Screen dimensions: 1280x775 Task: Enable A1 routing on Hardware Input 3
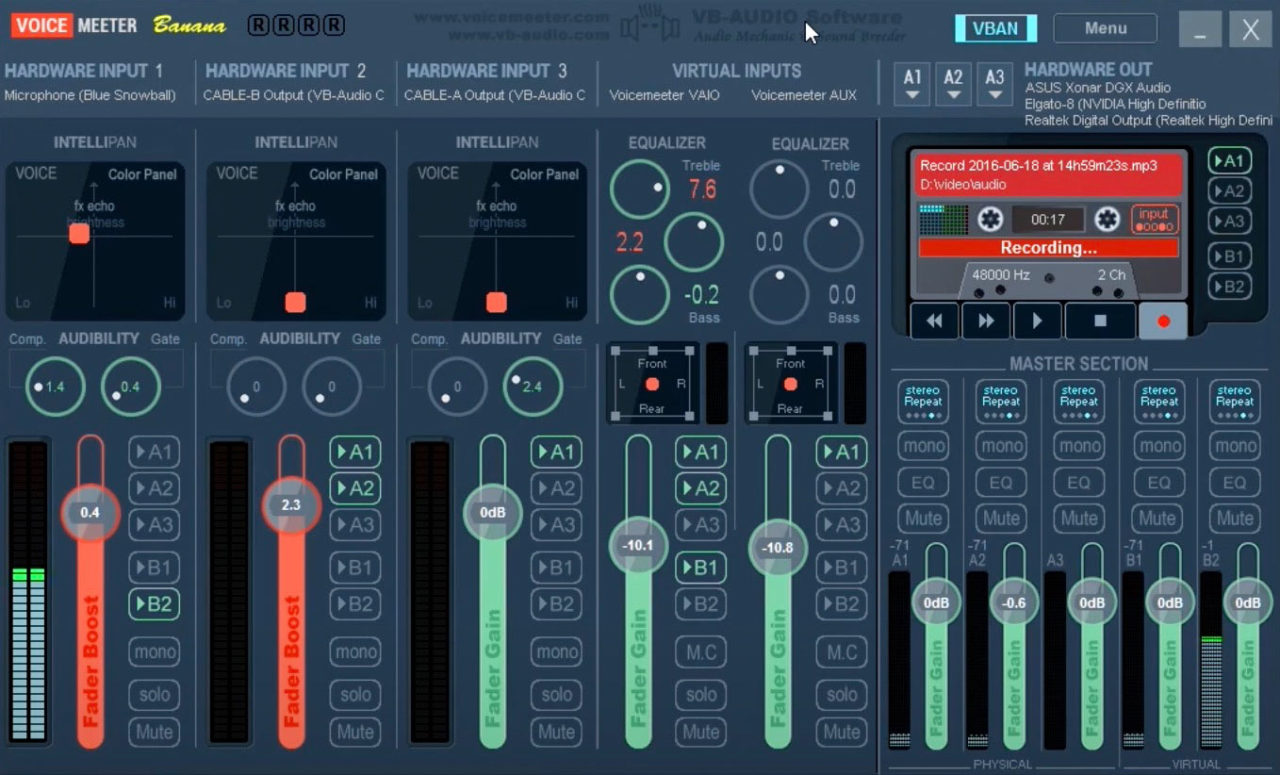pyautogui.click(x=556, y=452)
